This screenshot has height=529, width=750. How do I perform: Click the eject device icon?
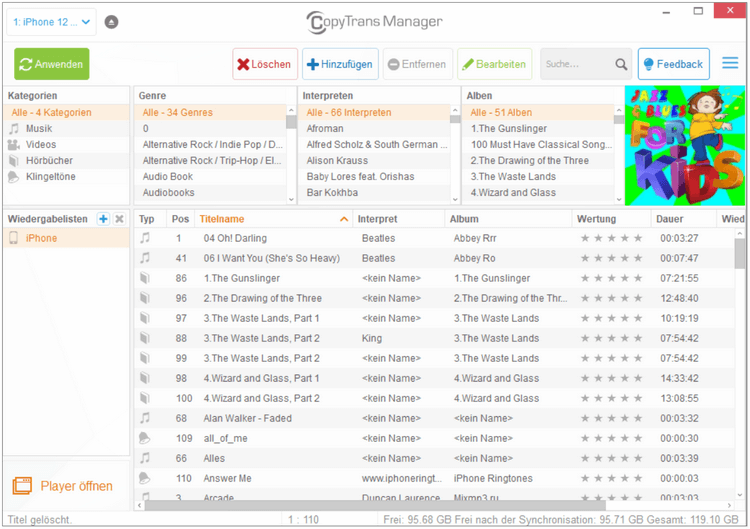coord(111,22)
